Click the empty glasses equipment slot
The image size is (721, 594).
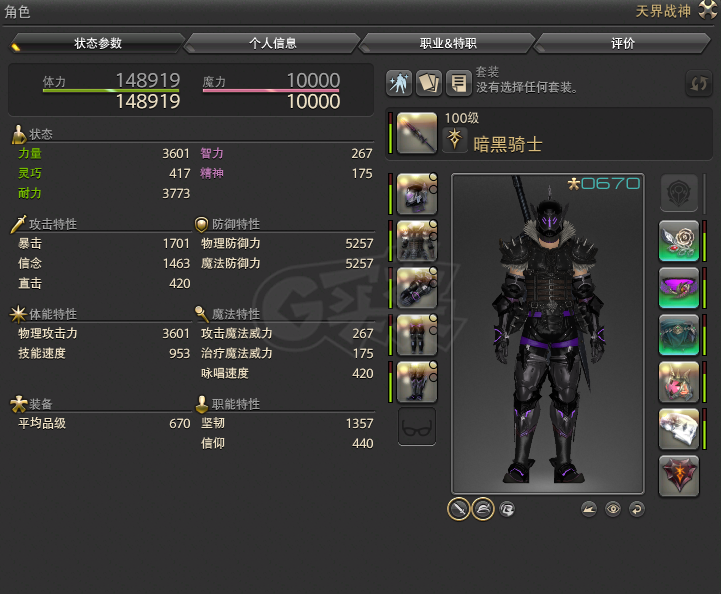(x=417, y=426)
